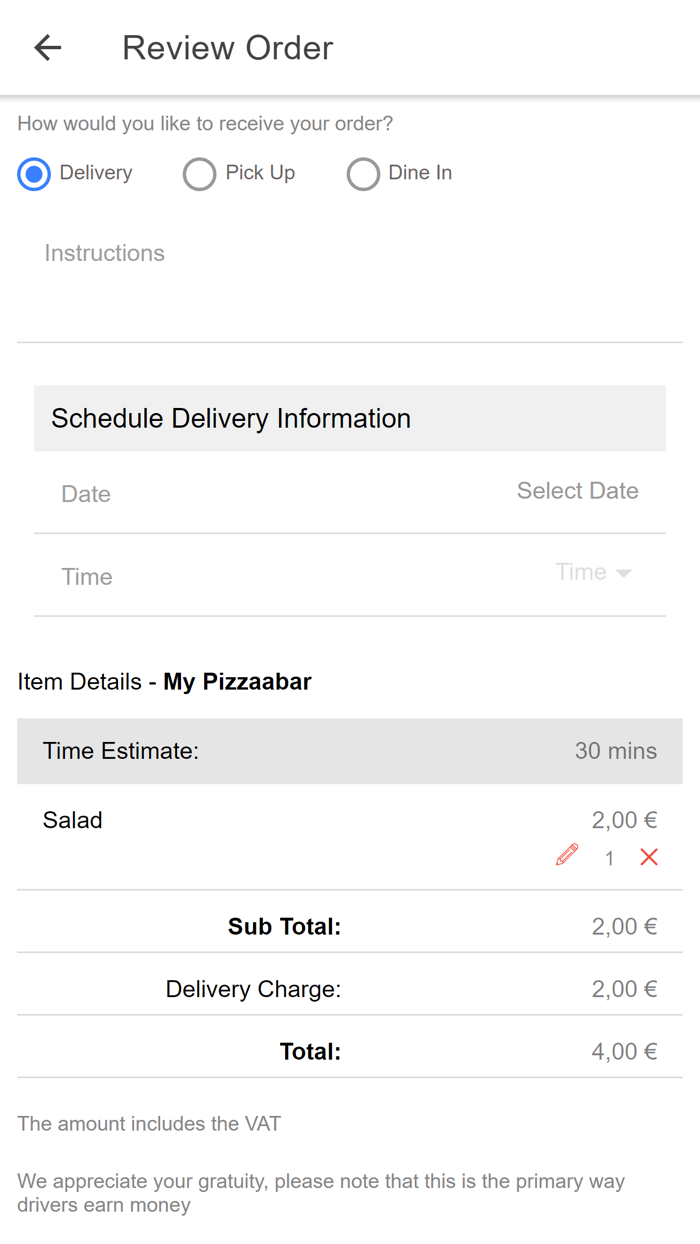Image resolution: width=700 pixels, height=1244 pixels.
Task: Tap the quantity 1 next to the Salad
Action: click(x=609, y=857)
